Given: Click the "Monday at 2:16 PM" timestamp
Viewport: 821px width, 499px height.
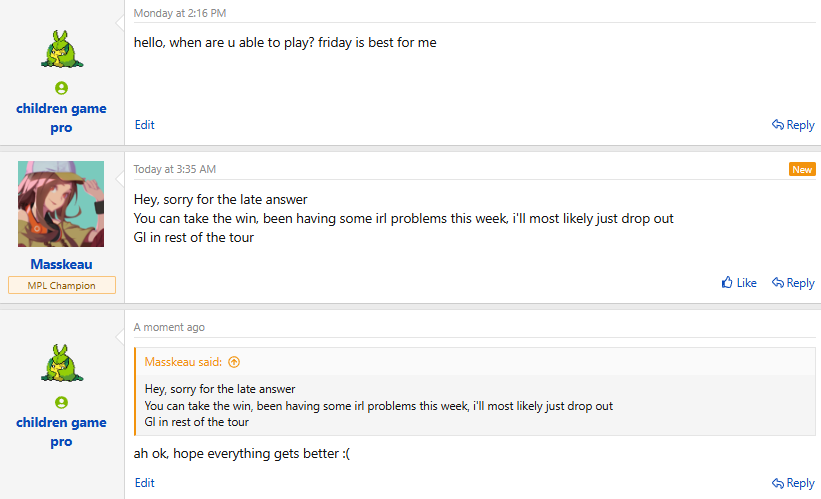Looking at the screenshot, I should click(x=180, y=13).
